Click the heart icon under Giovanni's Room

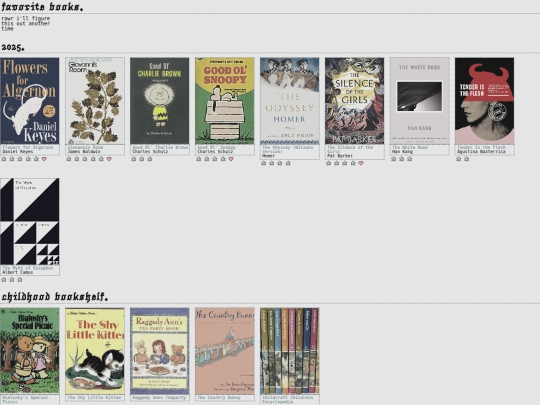coord(109,159)
